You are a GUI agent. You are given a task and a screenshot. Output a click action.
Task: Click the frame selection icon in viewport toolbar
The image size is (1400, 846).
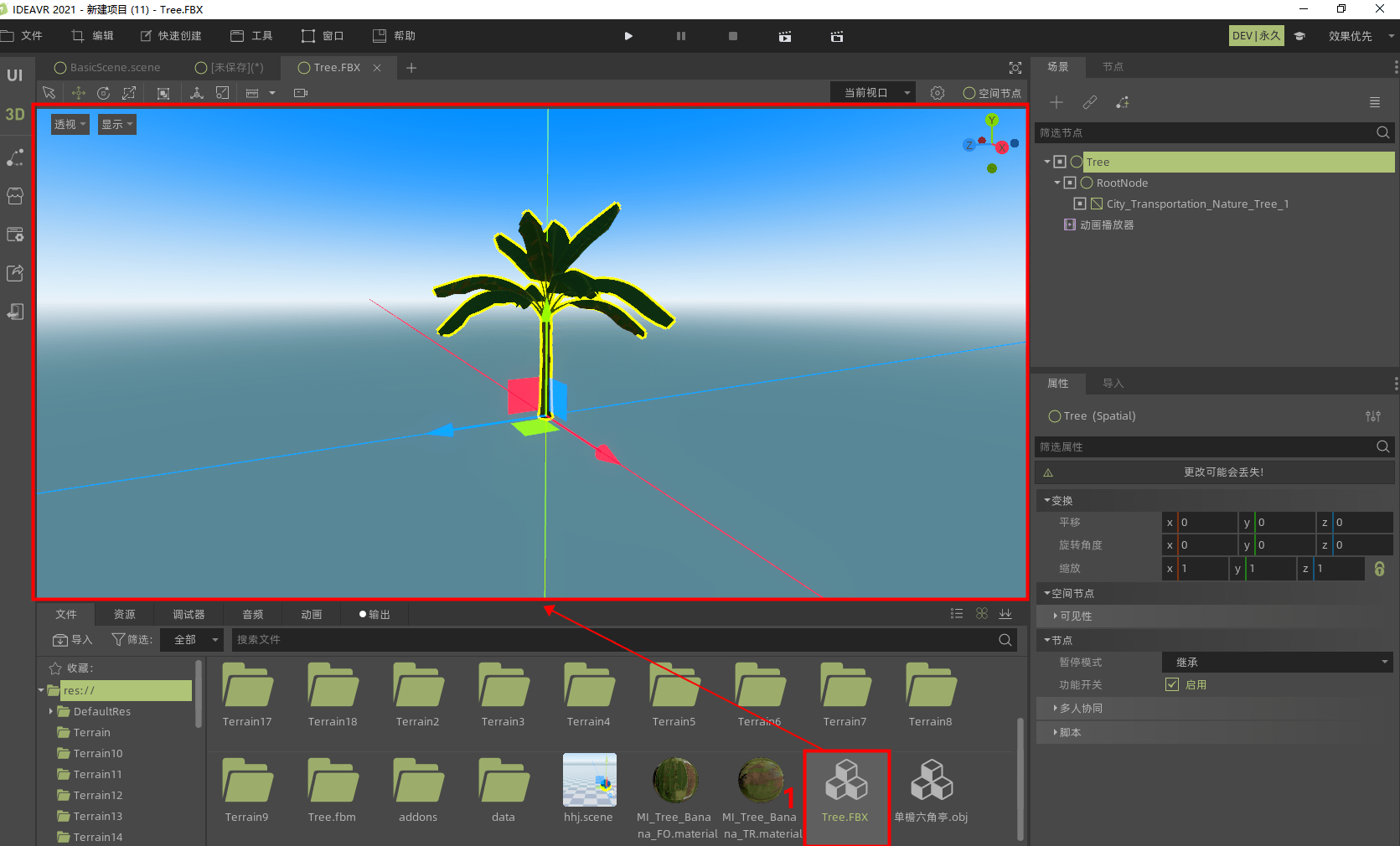pyautogui.click(x=163, y=93)
